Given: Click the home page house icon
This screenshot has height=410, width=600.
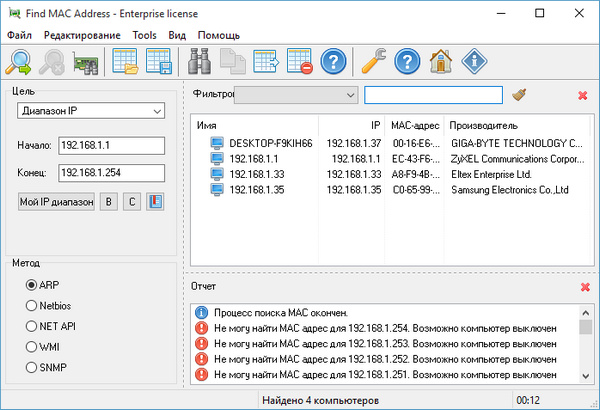Looking at the screenshot, I should click(438, 62).
